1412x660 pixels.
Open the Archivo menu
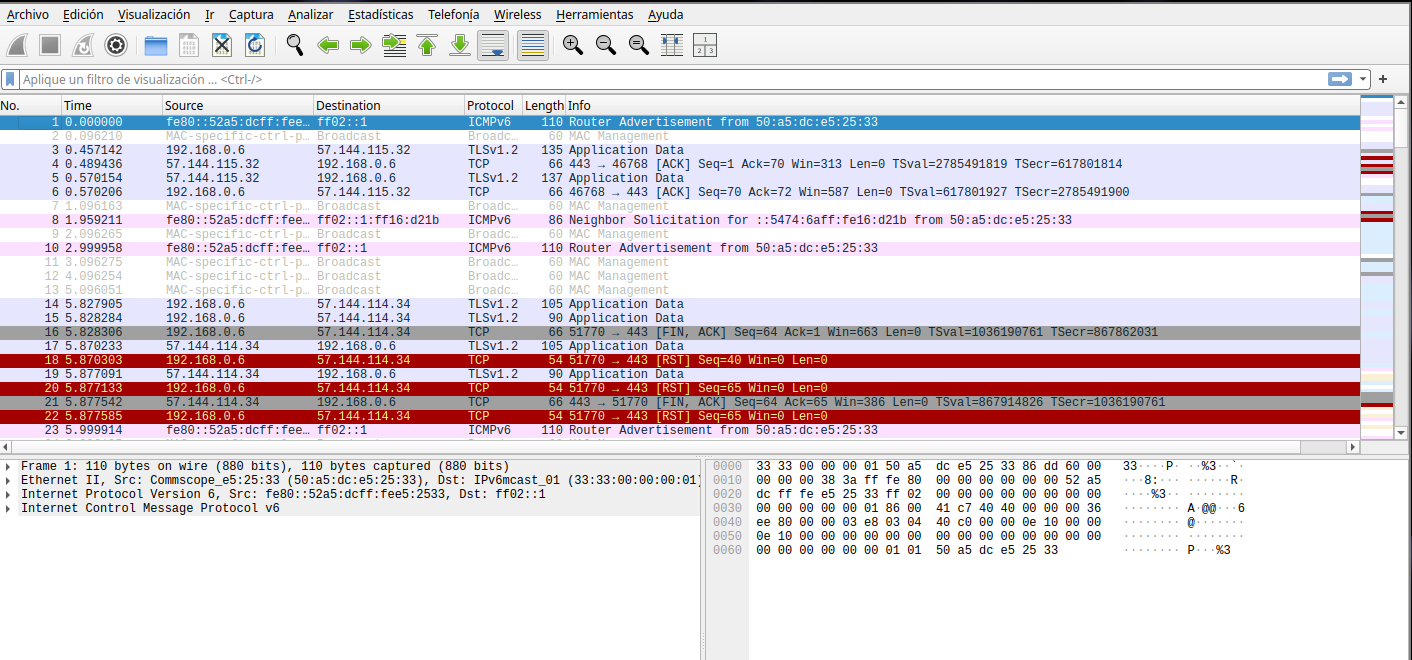point(27,14)
